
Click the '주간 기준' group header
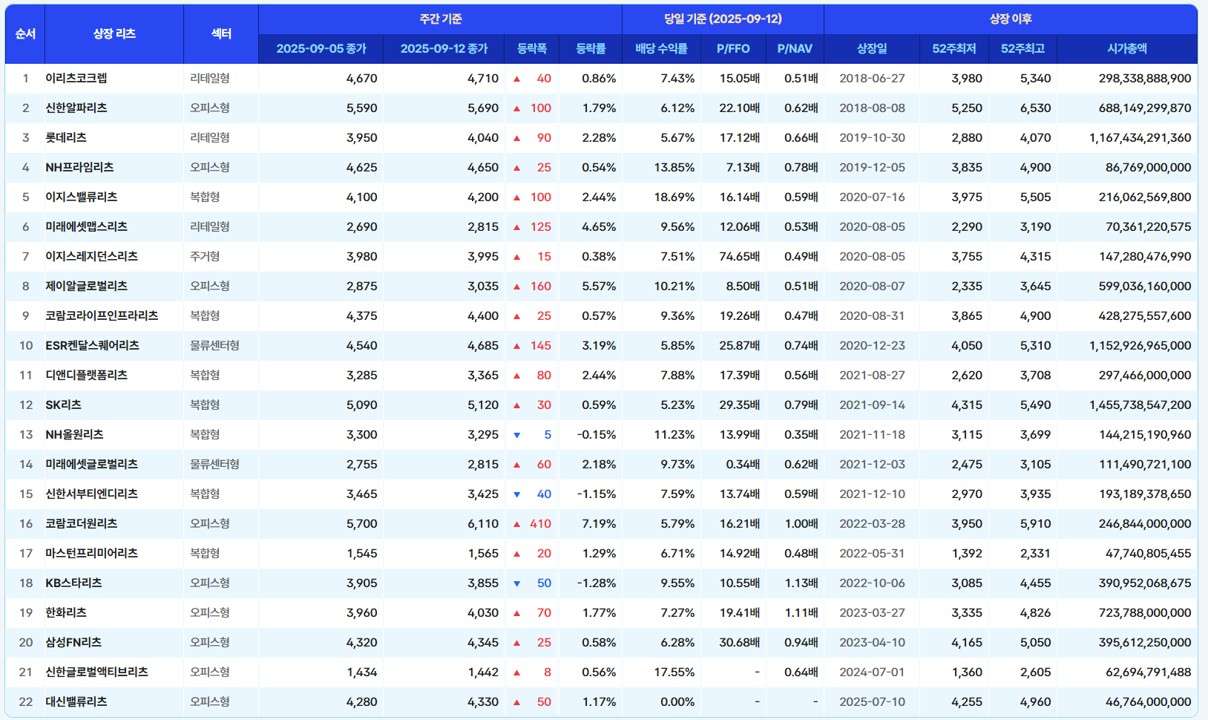pyautogui.click(x=440, y=19)
